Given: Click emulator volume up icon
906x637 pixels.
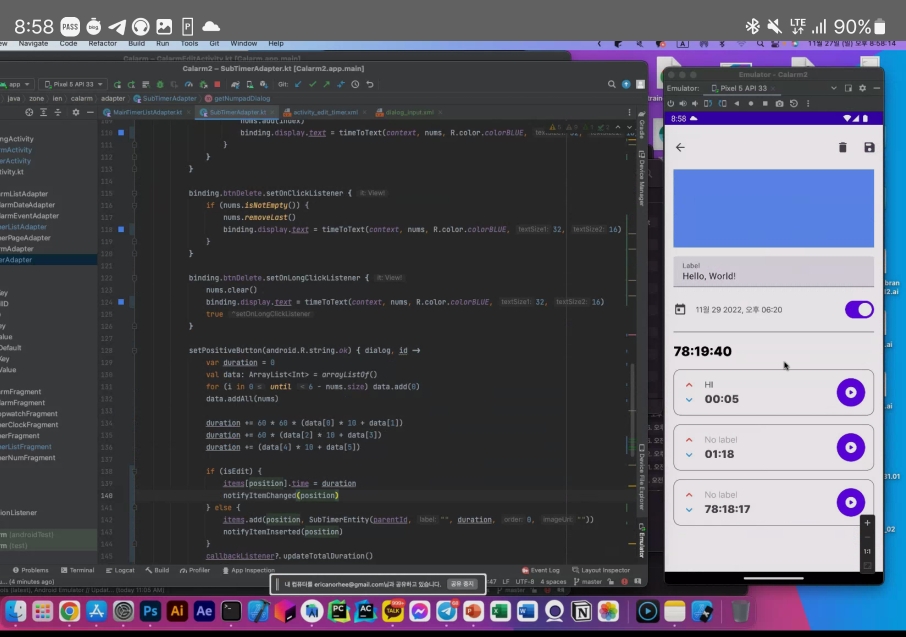Looking at the screenshot, I should point(683,103).
